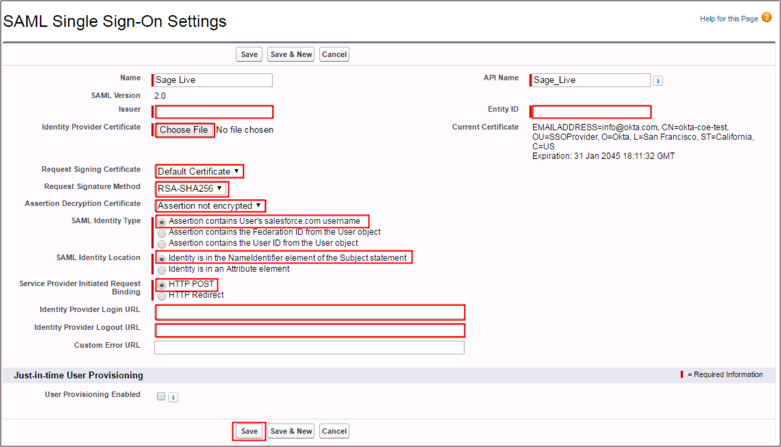Enable the User Provisioning Enabled checkbox
Image resolution: width=781 pixels, height=447 pixels.
[161, 397]
